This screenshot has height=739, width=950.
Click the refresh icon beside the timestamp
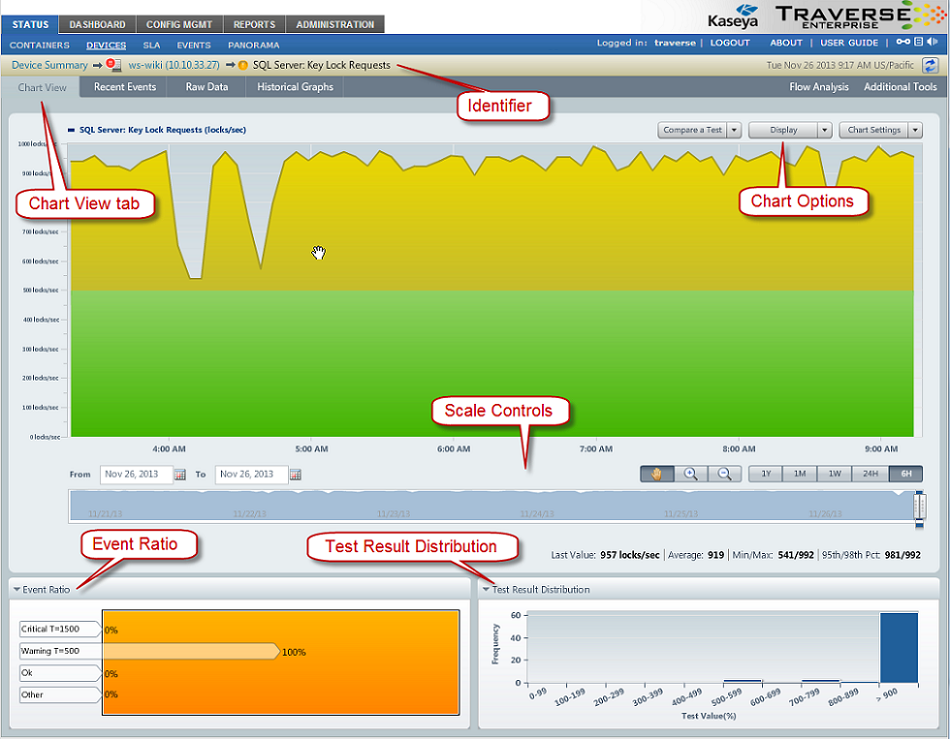pos(930,65)
